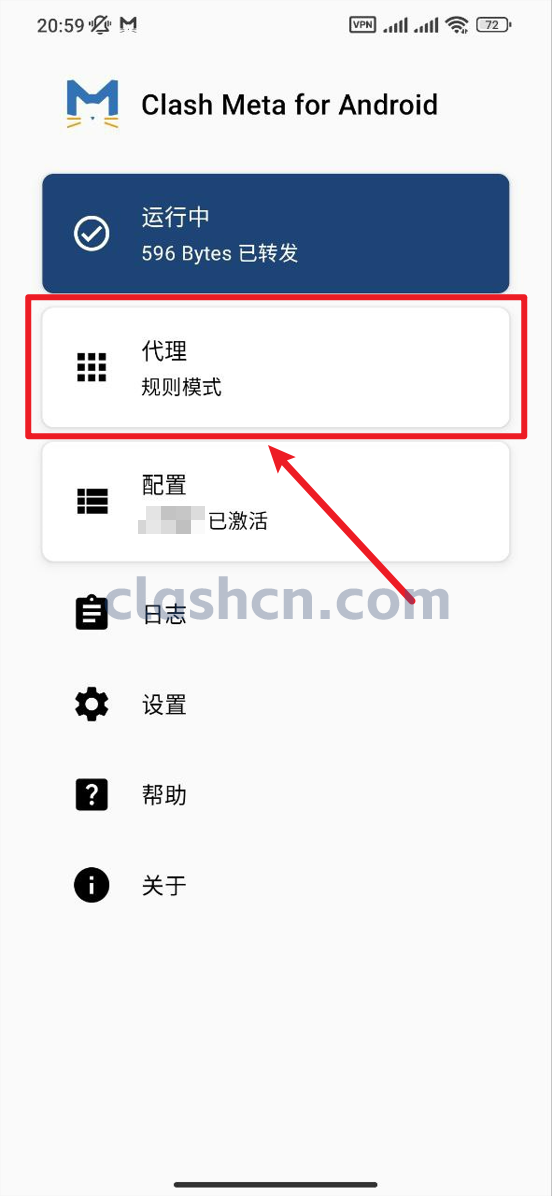Screen dimensions: 552x1196
Task: Tap the running status checkmark icon
Action: click(91, 233)
